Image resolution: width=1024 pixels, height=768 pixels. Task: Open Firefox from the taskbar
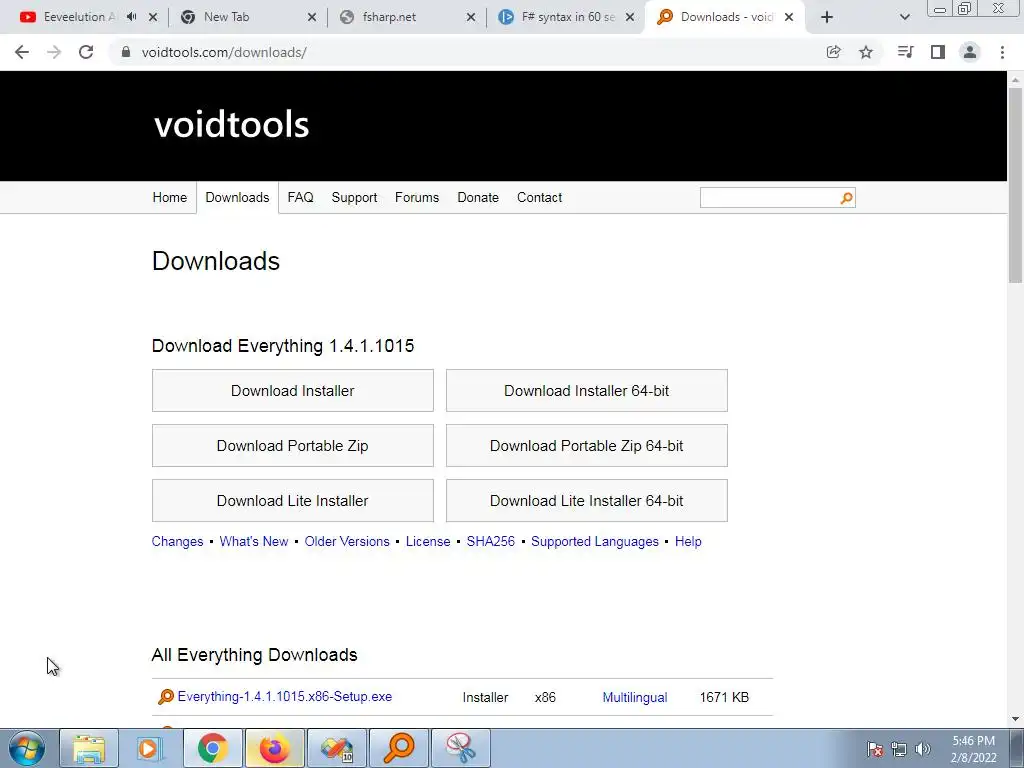274,748
